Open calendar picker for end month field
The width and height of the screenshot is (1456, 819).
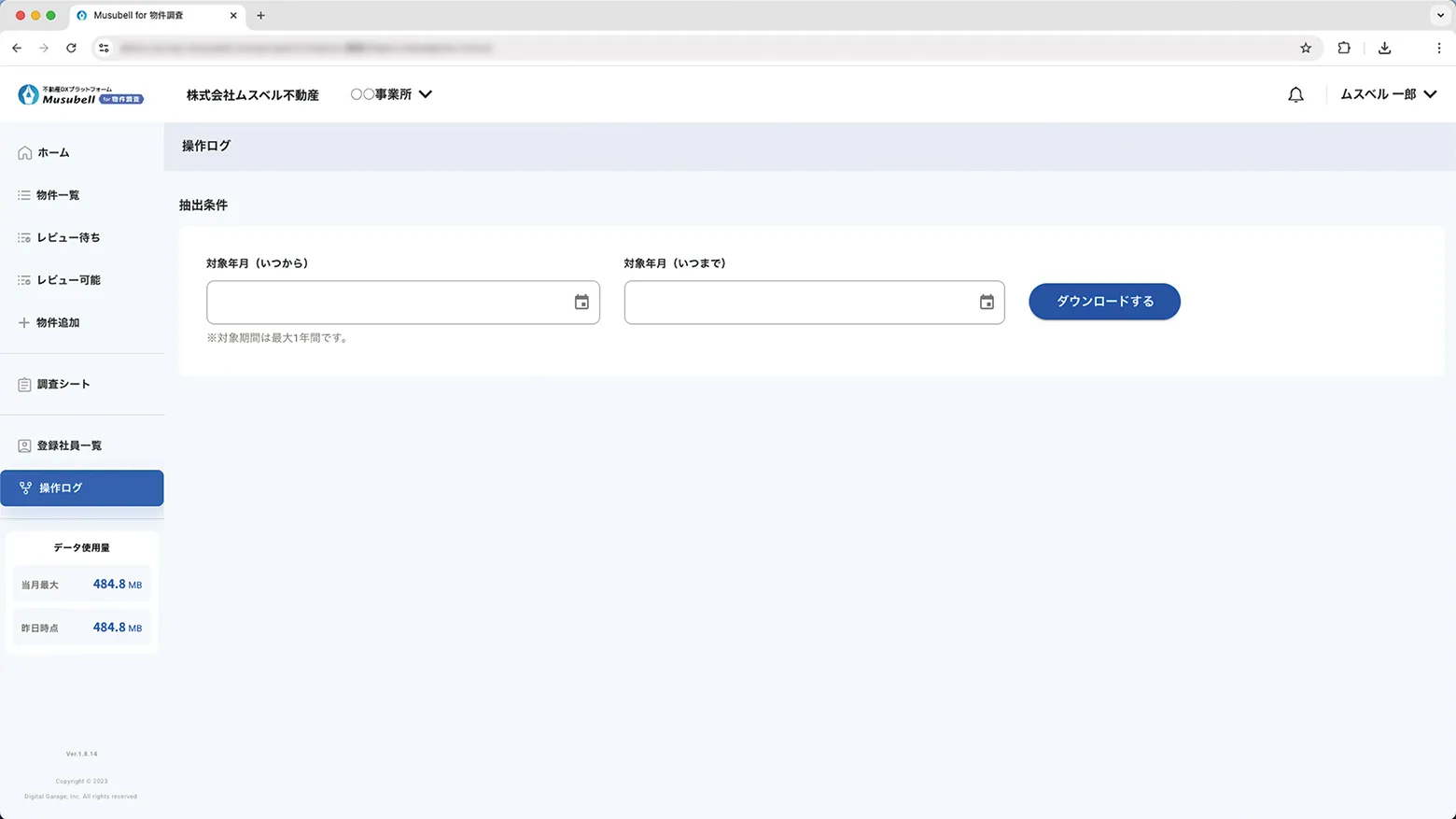click(987, 302)
